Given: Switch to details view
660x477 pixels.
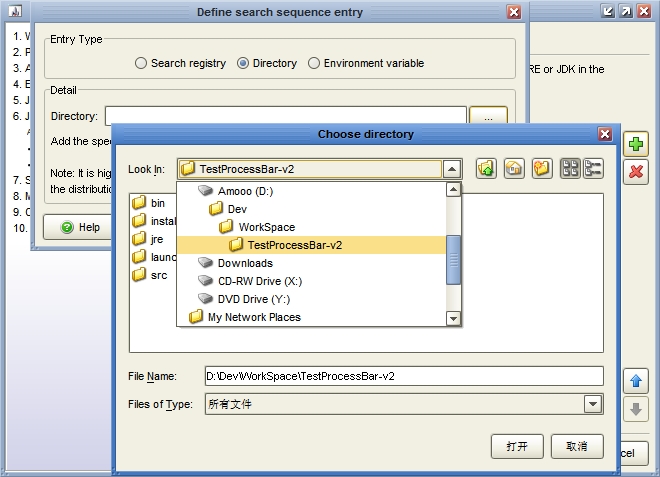Looking at the screenshot, I should [x=593, y=169].
